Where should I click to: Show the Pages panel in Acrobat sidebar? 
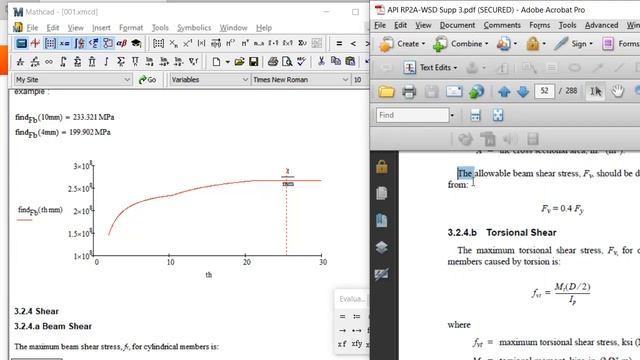click(382, 193)
